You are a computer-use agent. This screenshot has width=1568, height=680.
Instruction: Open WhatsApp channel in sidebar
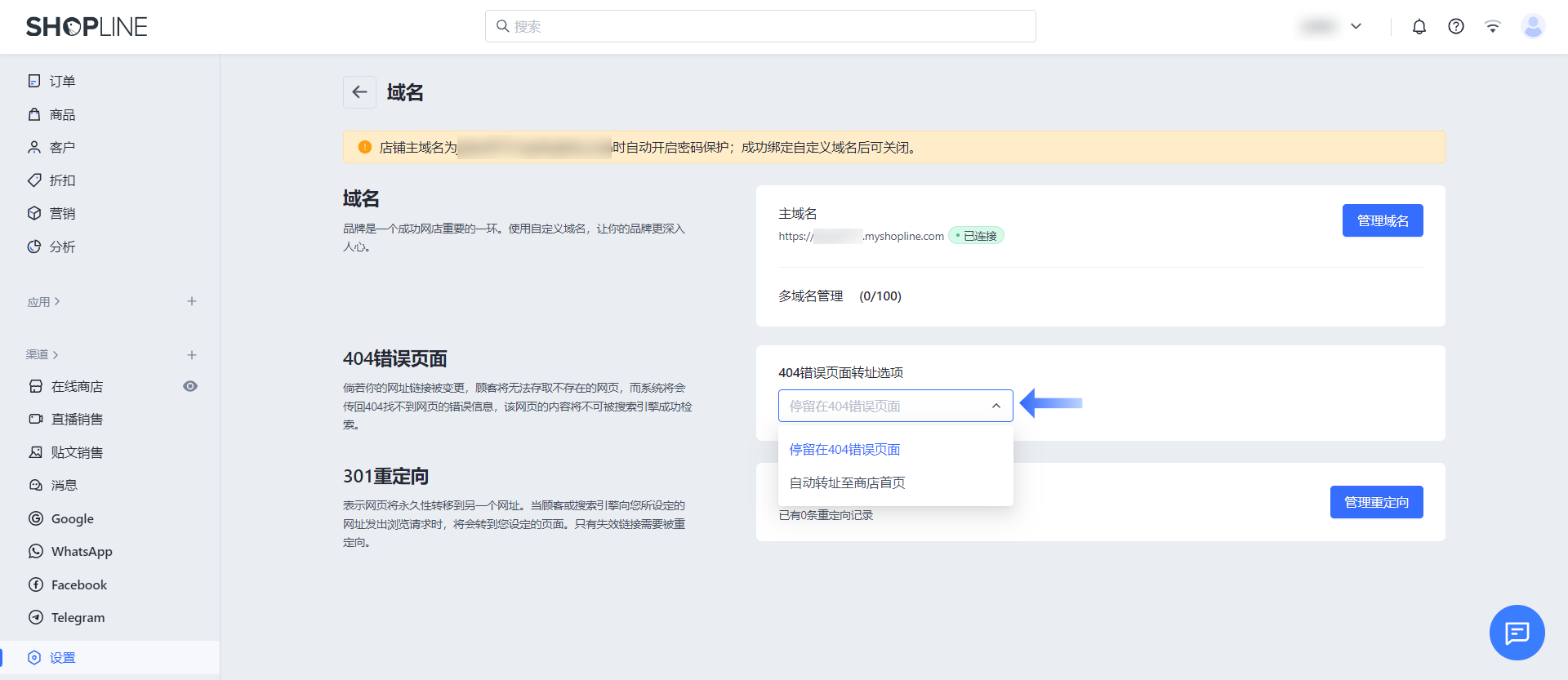[81, 552]
